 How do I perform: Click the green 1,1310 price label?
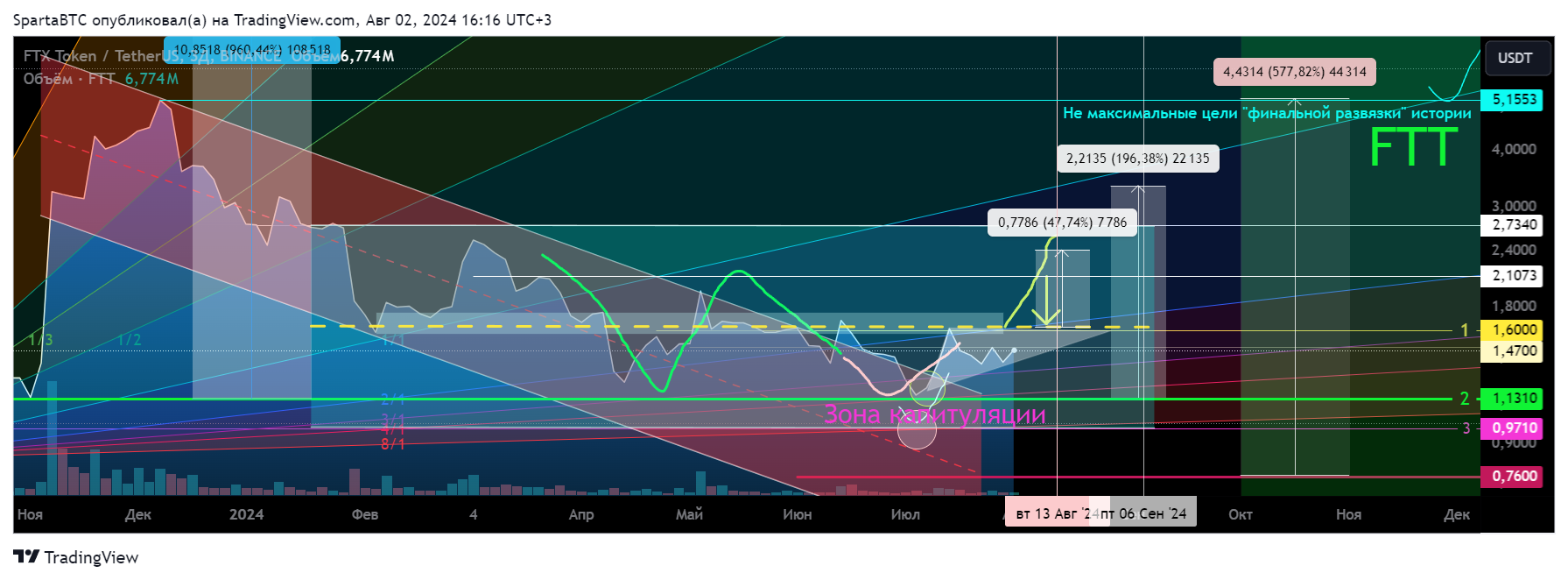[x=1510, y=399]
